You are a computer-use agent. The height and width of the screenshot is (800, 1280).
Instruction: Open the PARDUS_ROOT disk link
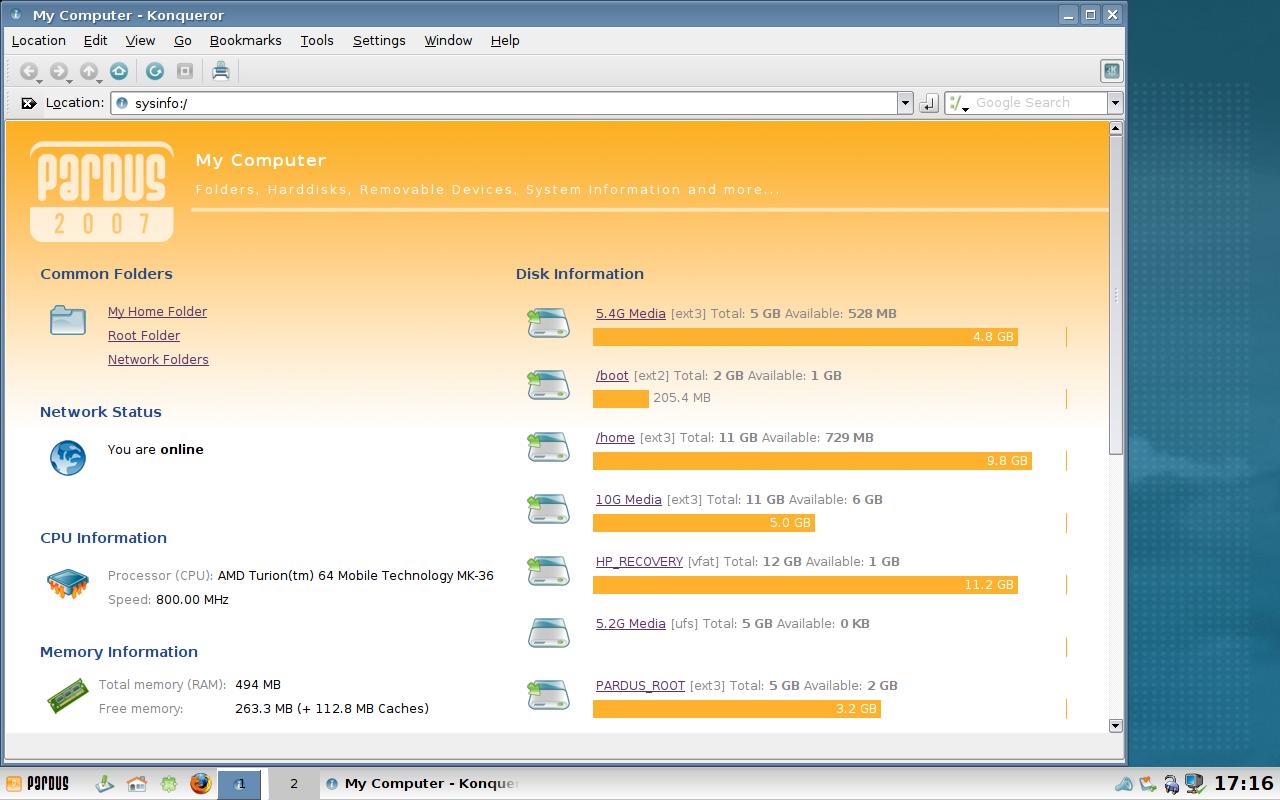tap(641, 686)
